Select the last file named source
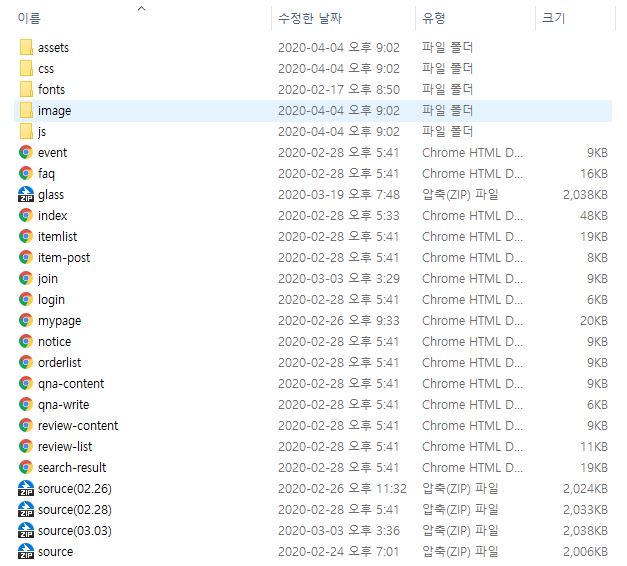Viewport: 627px width, 566px height. coord(56,552)
